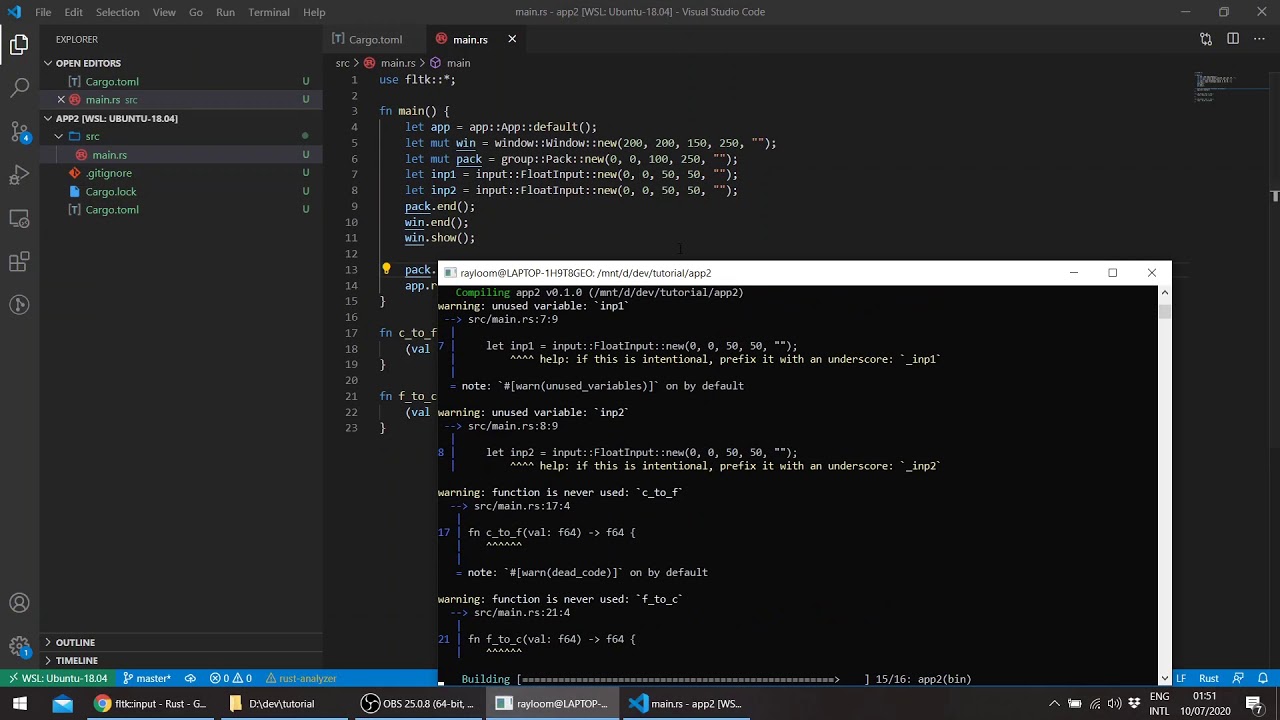The image size is (1280, 720).
Task: Open the Mail app in taskbar
Action: tap(62, 703)
